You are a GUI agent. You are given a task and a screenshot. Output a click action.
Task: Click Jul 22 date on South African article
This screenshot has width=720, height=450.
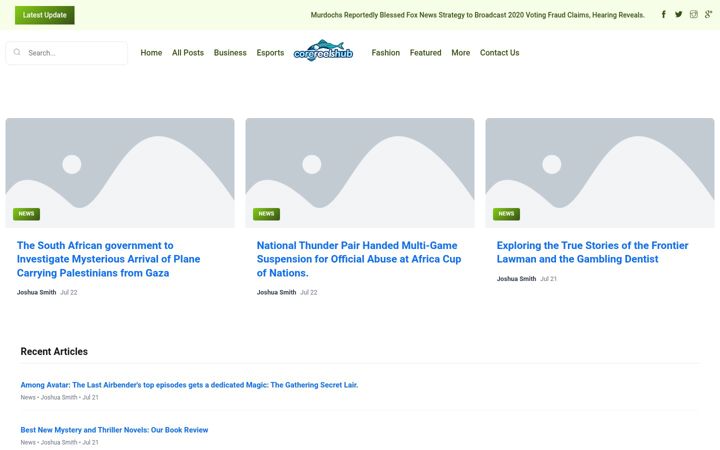(x=69, y=292)
